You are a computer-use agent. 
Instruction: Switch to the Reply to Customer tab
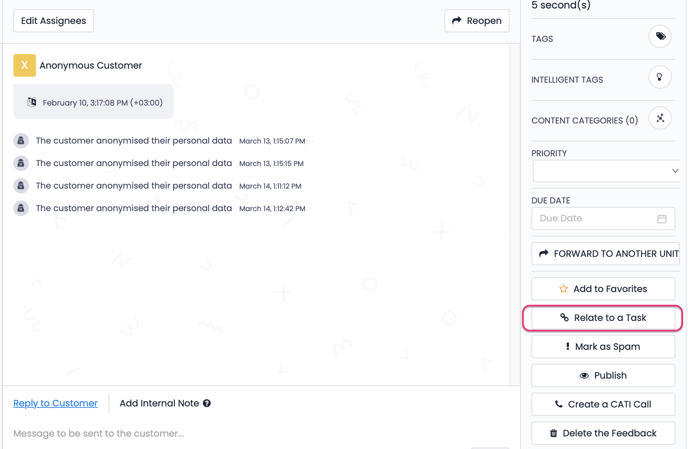55,404
